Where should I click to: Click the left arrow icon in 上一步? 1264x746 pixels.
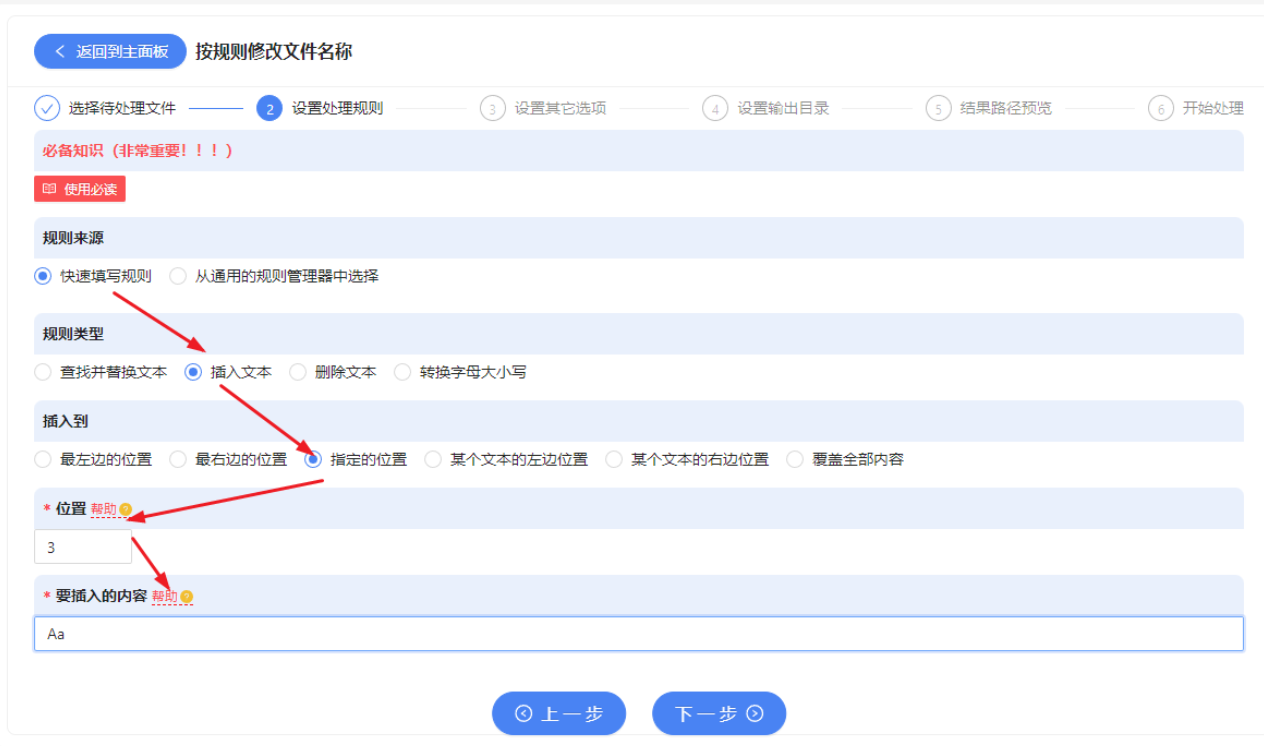tap(523, 714)
